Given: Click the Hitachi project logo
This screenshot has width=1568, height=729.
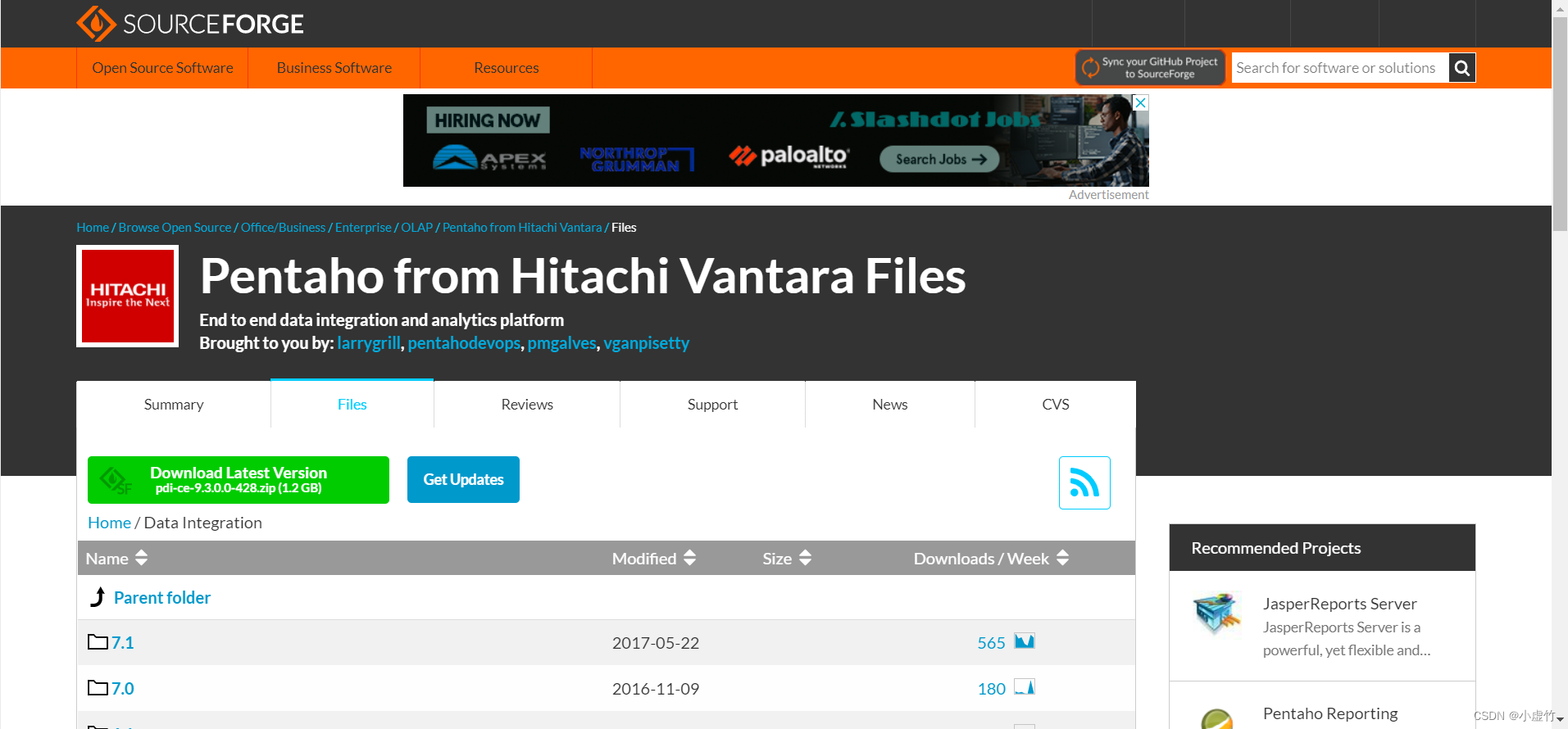Looking at the screenshot, I should (127, 296).
